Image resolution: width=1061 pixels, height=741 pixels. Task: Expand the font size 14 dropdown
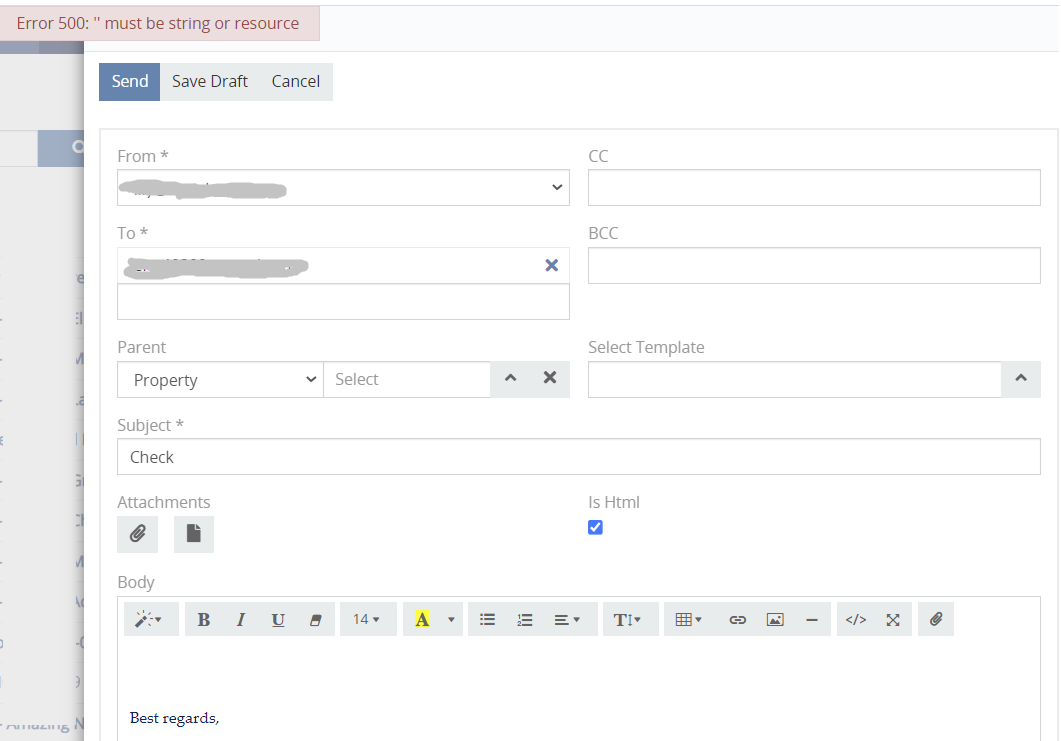[367, 620]
